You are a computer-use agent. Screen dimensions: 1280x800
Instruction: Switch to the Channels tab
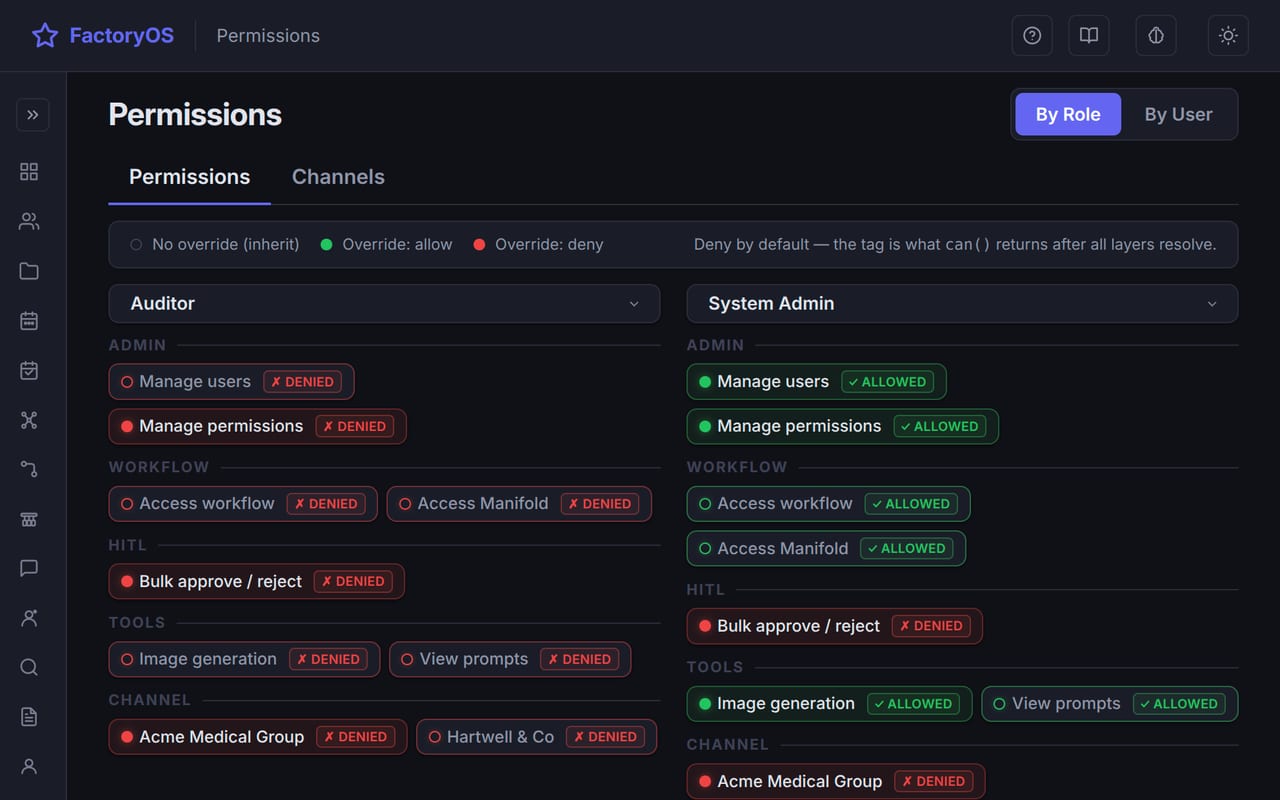click(x=338, y=177)
